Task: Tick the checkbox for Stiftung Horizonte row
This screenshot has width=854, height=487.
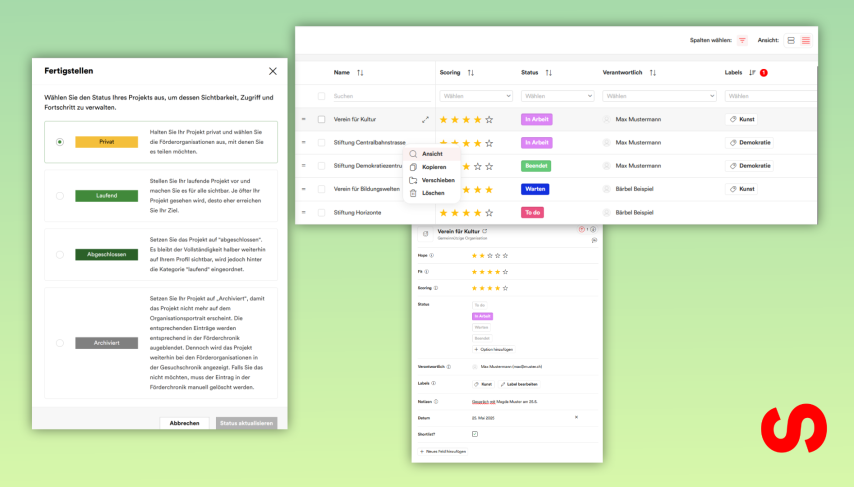Action: pyautogui.click(x=321, y=212)
